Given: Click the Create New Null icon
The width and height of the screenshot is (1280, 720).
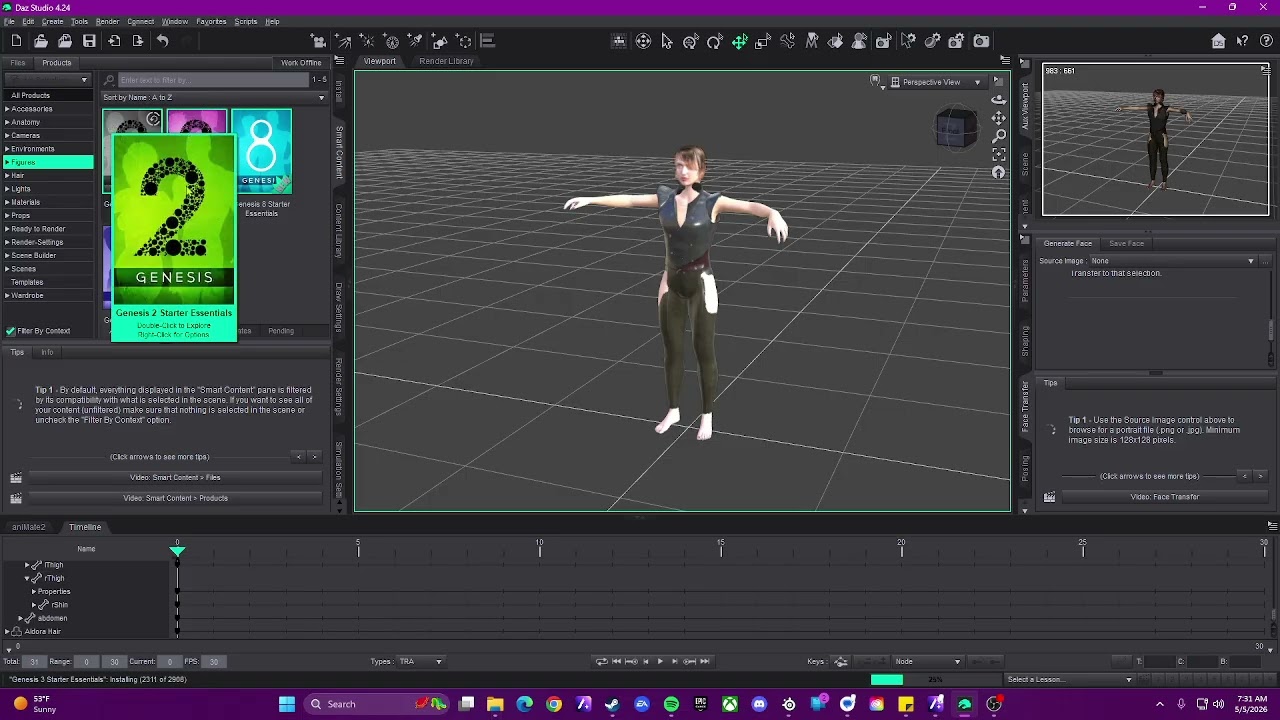Looking at the screenshot, I should [x=464, y=41].
